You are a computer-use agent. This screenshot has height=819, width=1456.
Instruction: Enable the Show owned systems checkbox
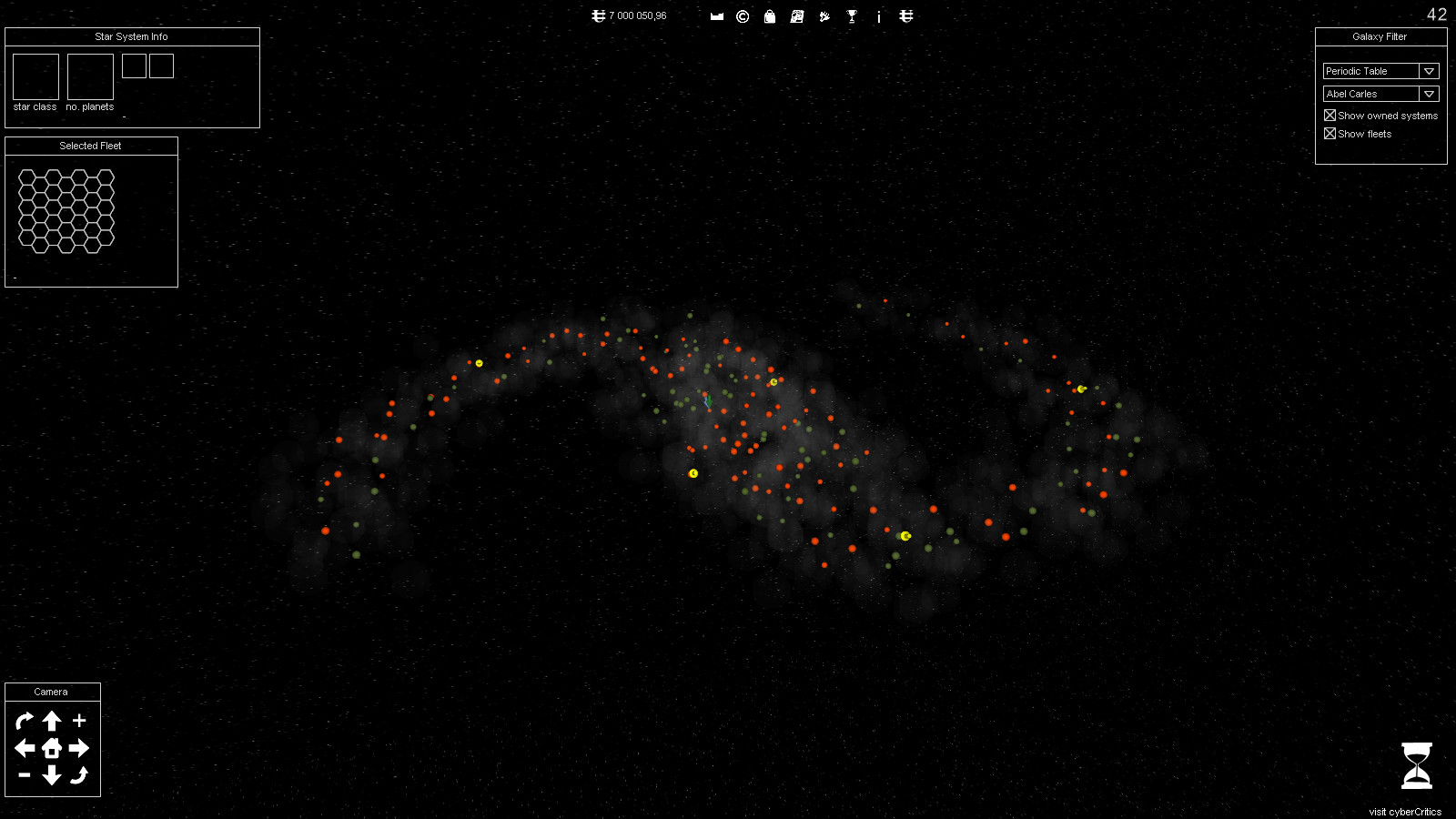pyautogui.click(x=1331, y=116)
